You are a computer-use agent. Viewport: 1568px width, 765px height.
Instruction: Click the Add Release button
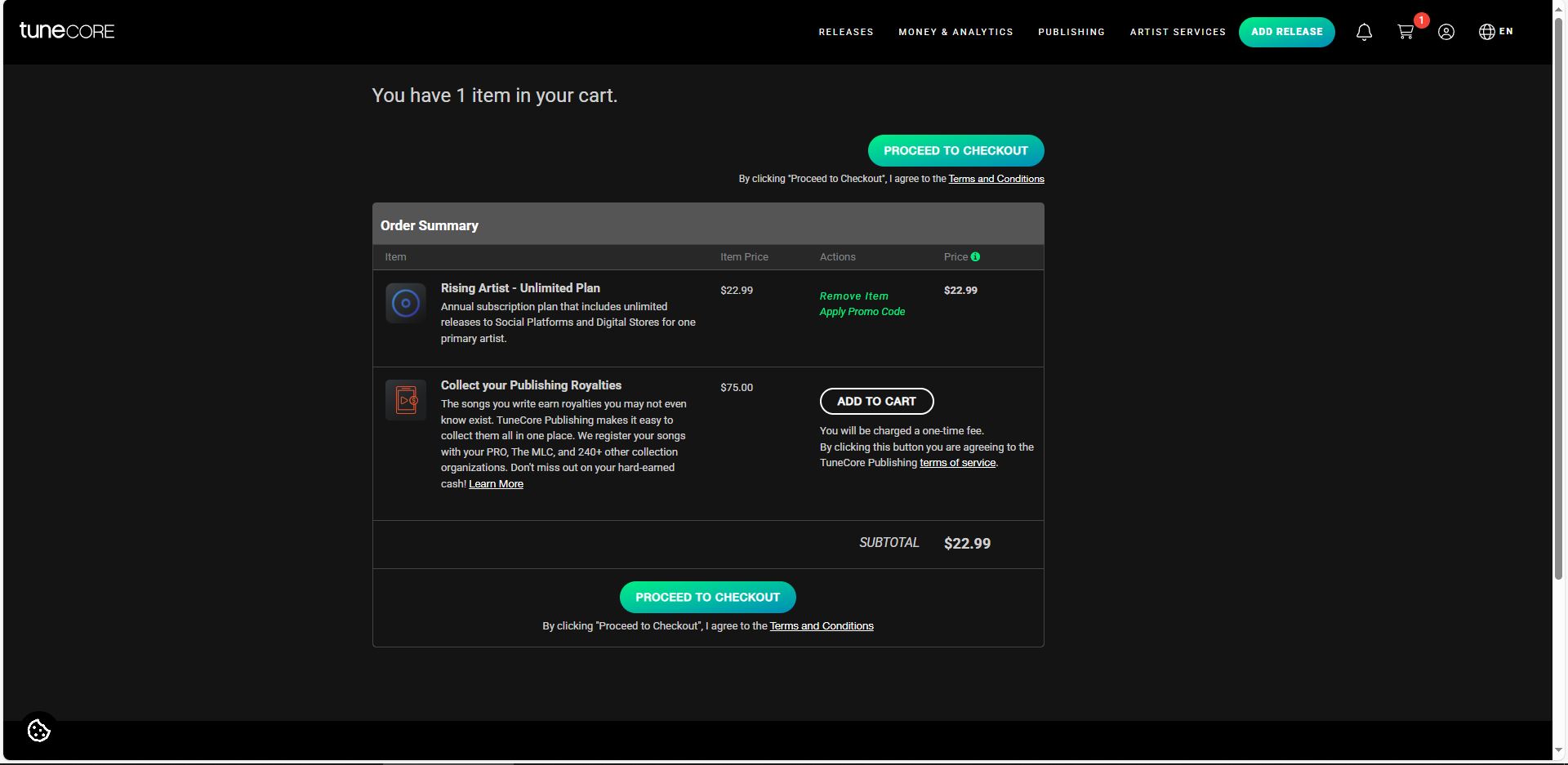tap(1287, 32)
